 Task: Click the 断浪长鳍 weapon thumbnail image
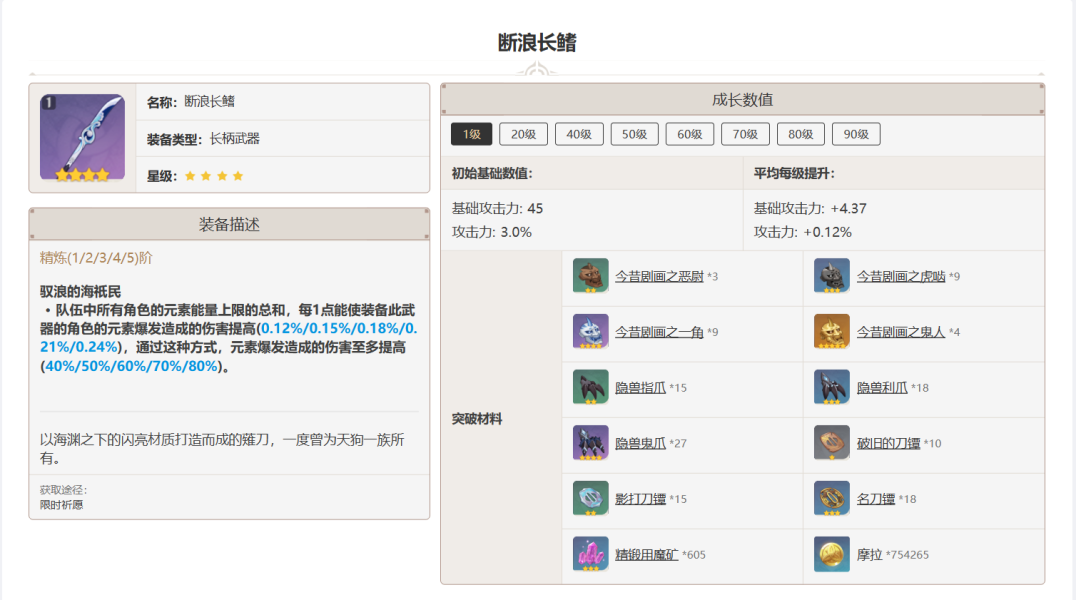82,138
